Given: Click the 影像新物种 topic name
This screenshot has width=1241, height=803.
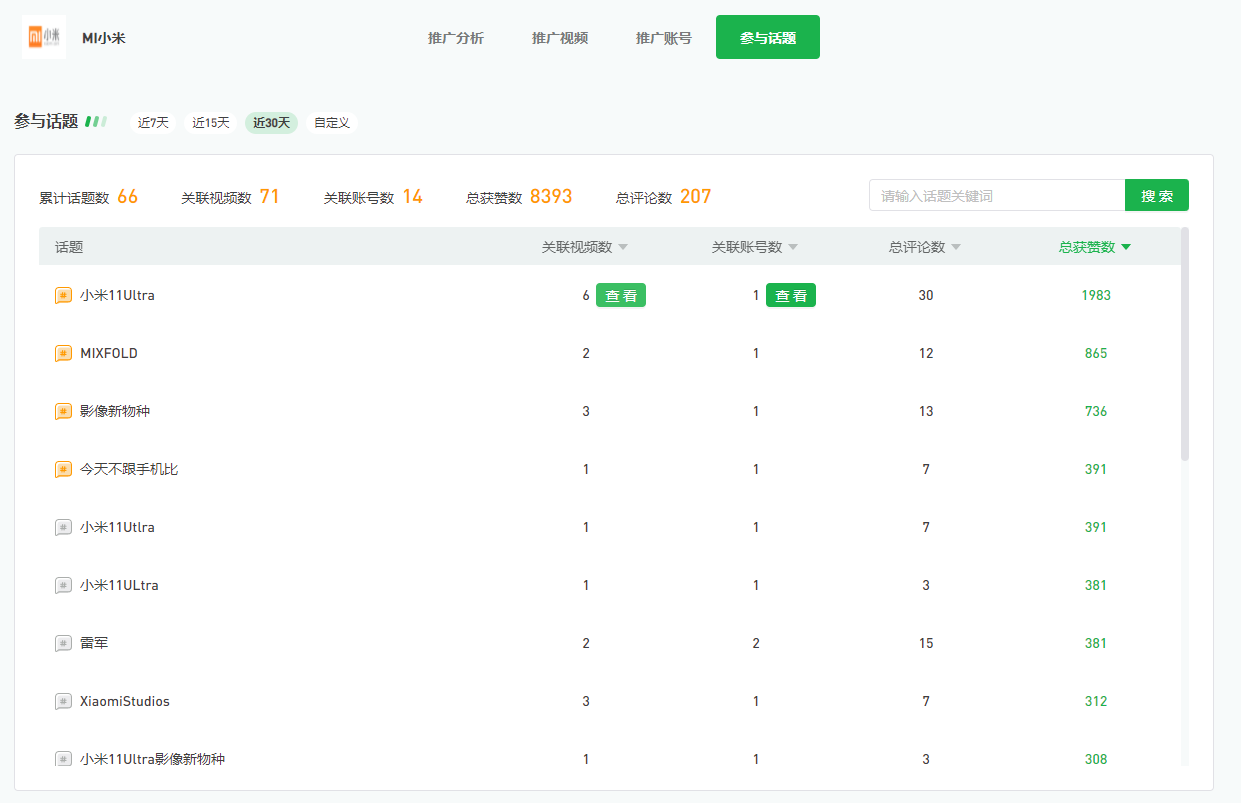Looking at the screenshot, I should pos(115,411).
